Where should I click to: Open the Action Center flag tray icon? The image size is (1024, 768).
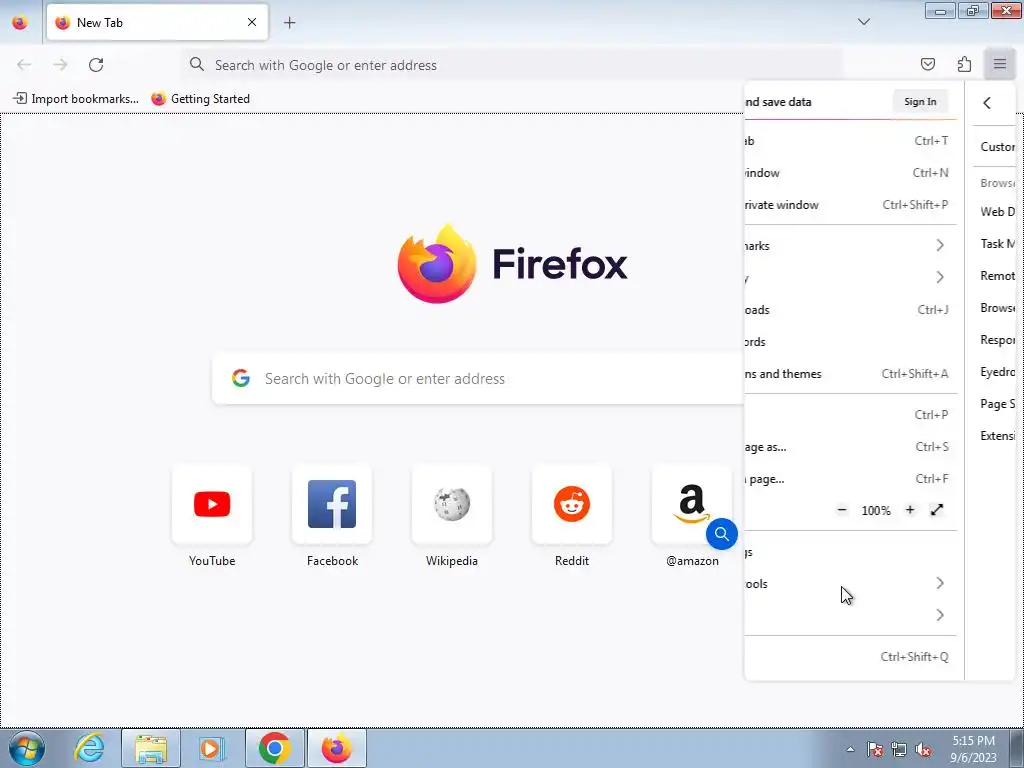click(x=875, y=749)
